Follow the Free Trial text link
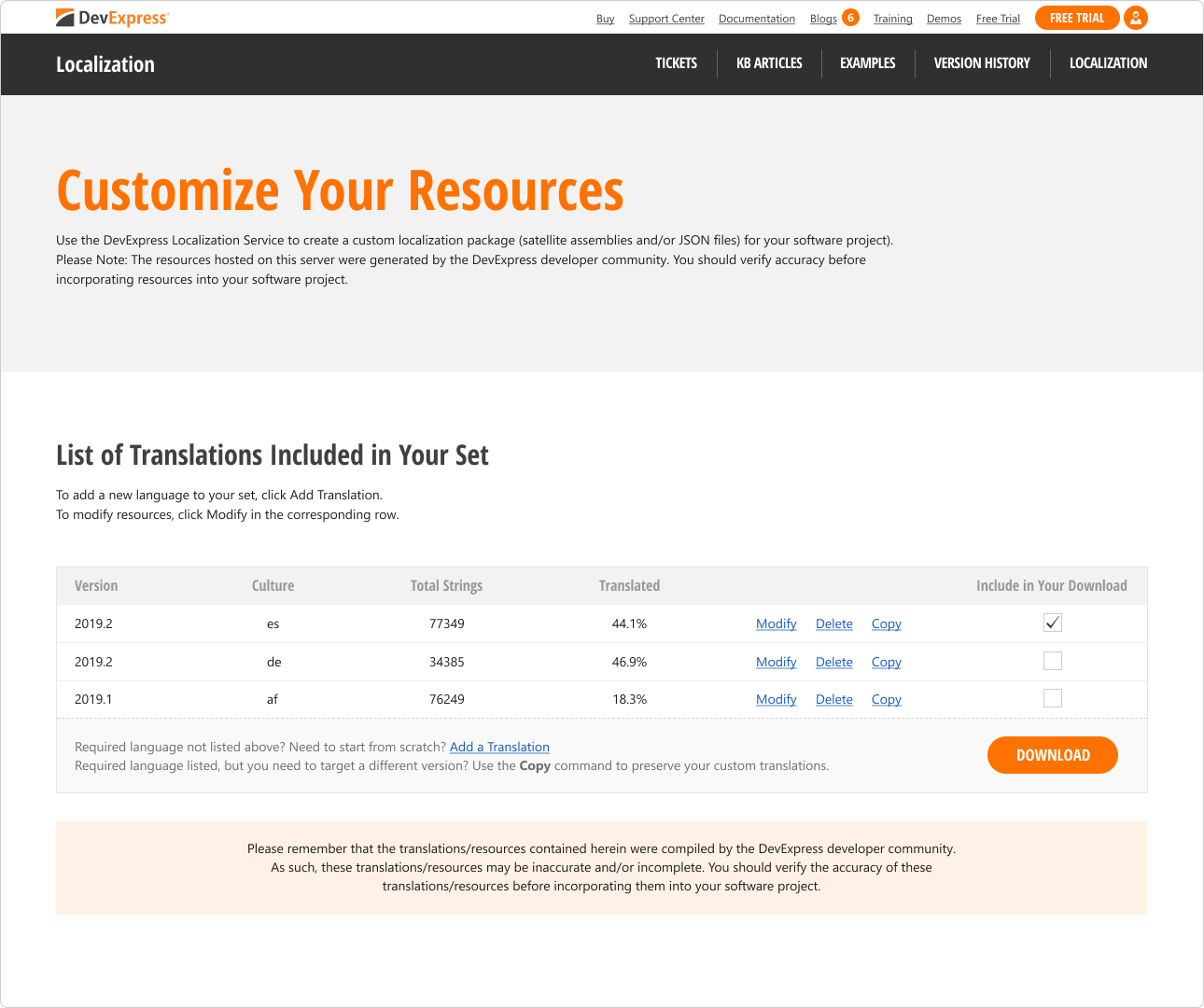 [x=998, y=19]
